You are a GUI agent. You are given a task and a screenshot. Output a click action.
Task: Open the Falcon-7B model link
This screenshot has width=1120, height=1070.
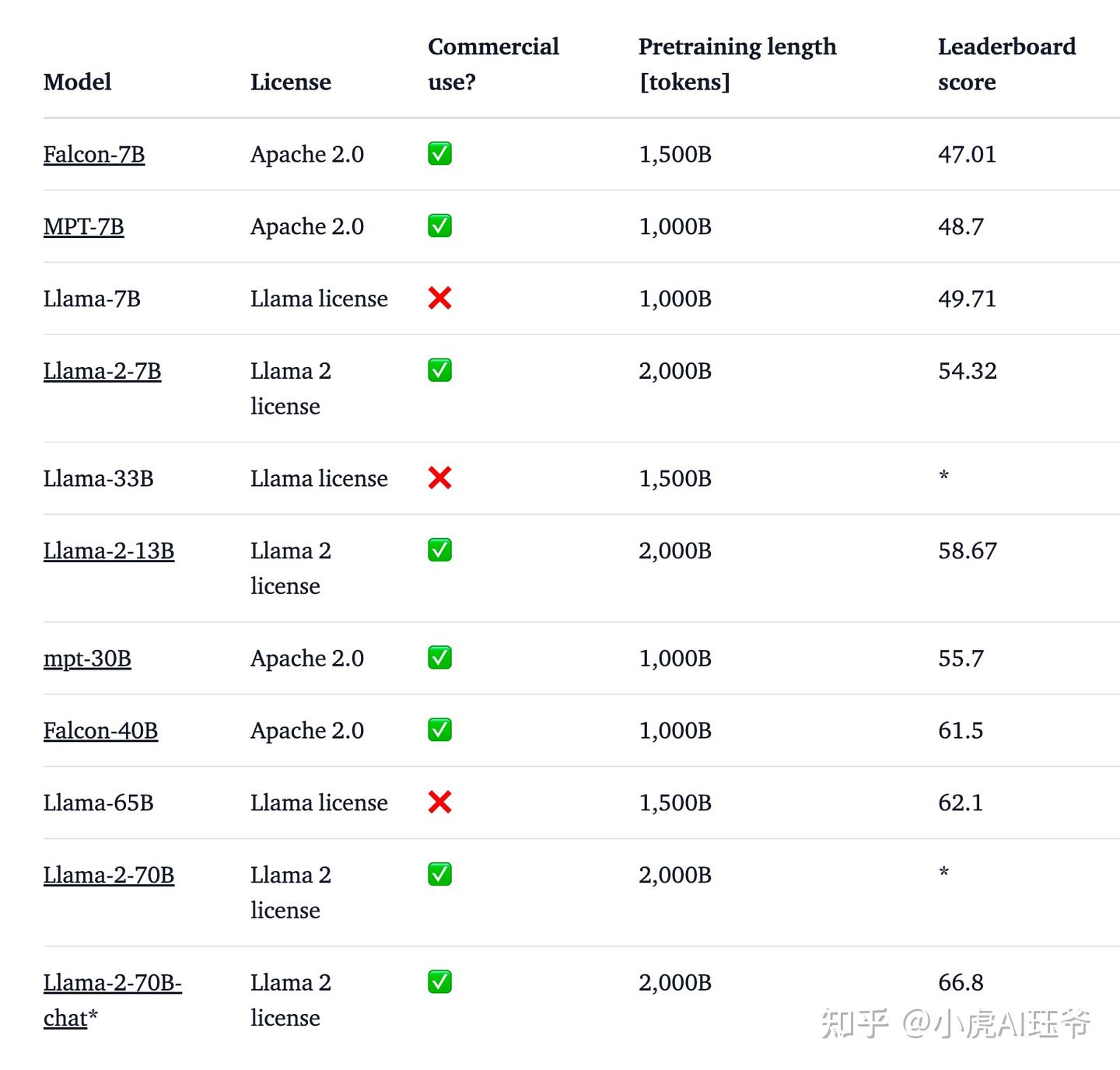[94, 155]
